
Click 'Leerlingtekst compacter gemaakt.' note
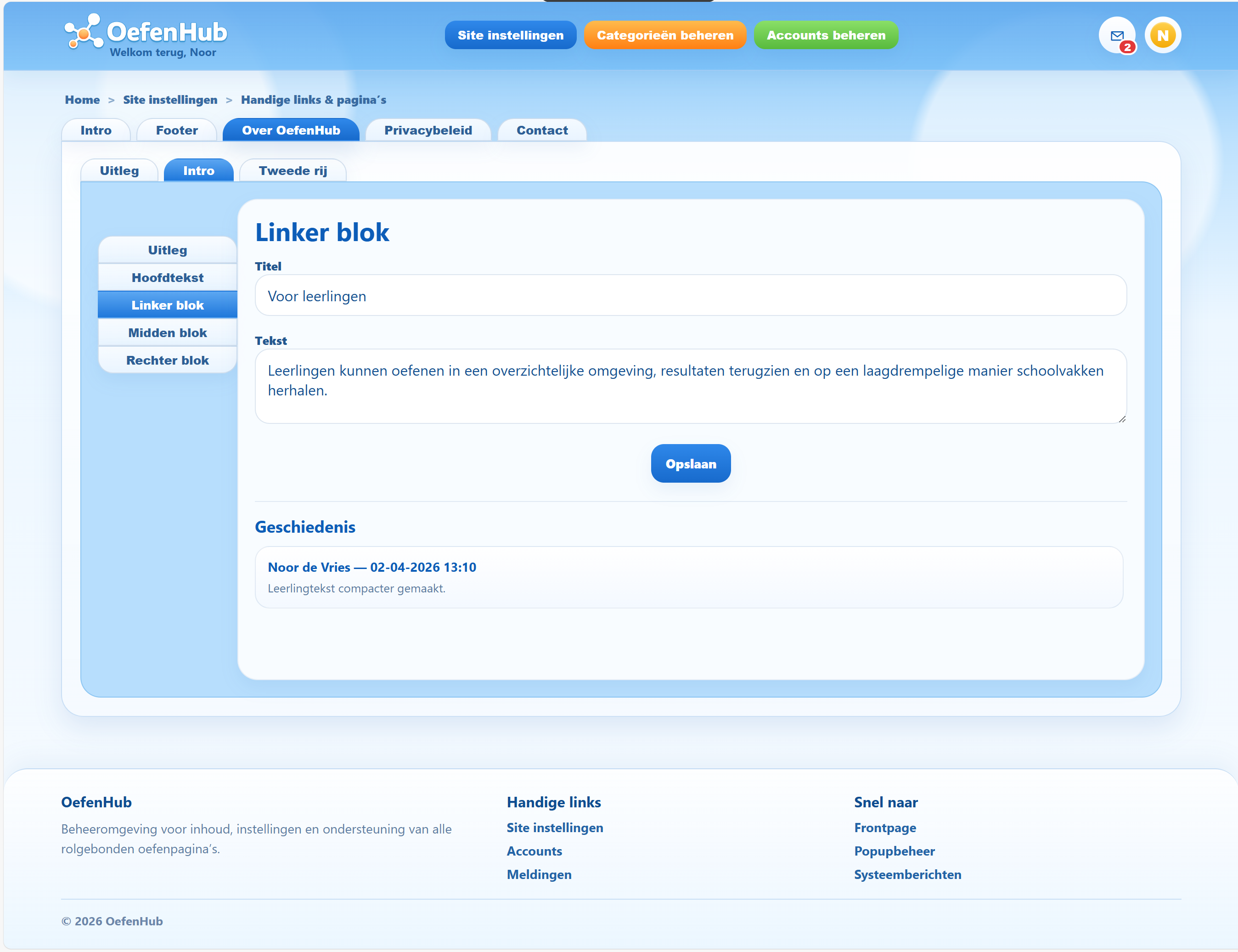coord(356,588)
